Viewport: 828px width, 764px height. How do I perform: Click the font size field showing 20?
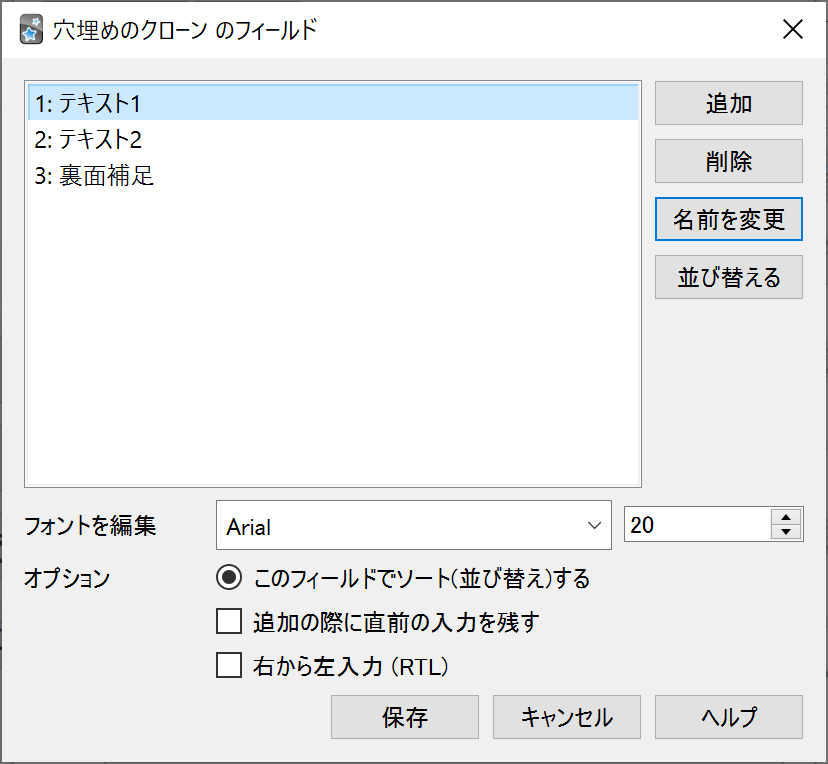click(697, 524)
